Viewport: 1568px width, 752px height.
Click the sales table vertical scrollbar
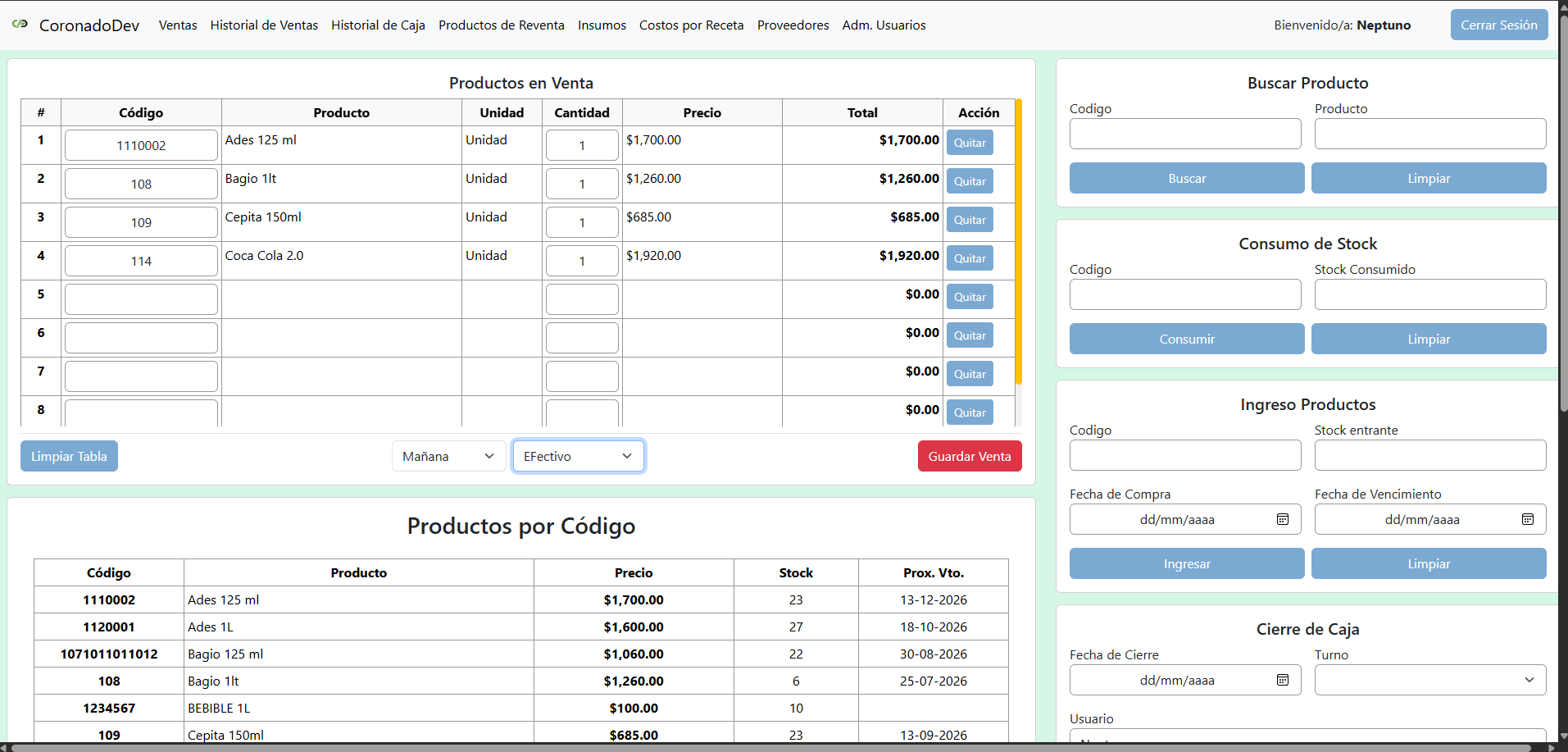coord(1019,242)
